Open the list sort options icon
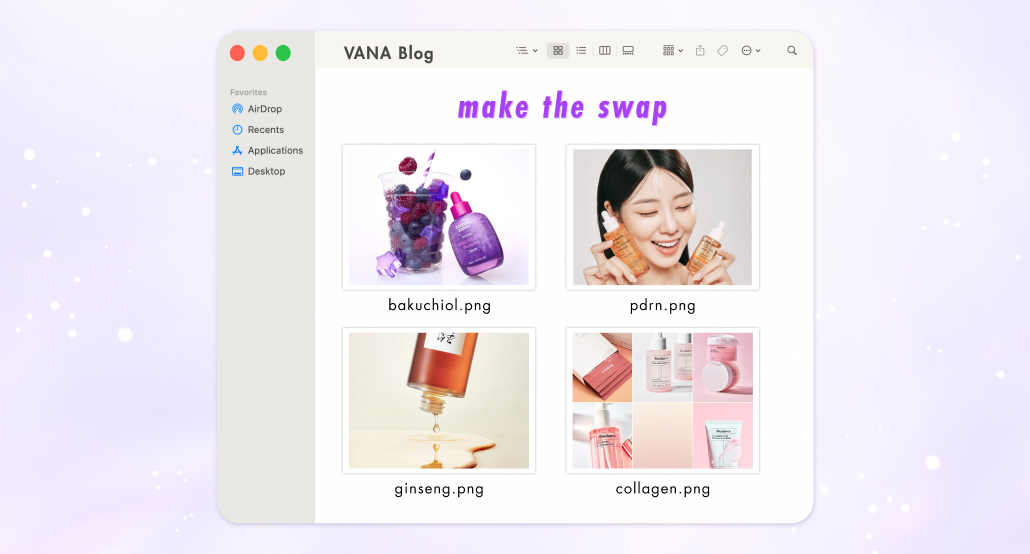The image size is (1030, 554). coord(526,51)
